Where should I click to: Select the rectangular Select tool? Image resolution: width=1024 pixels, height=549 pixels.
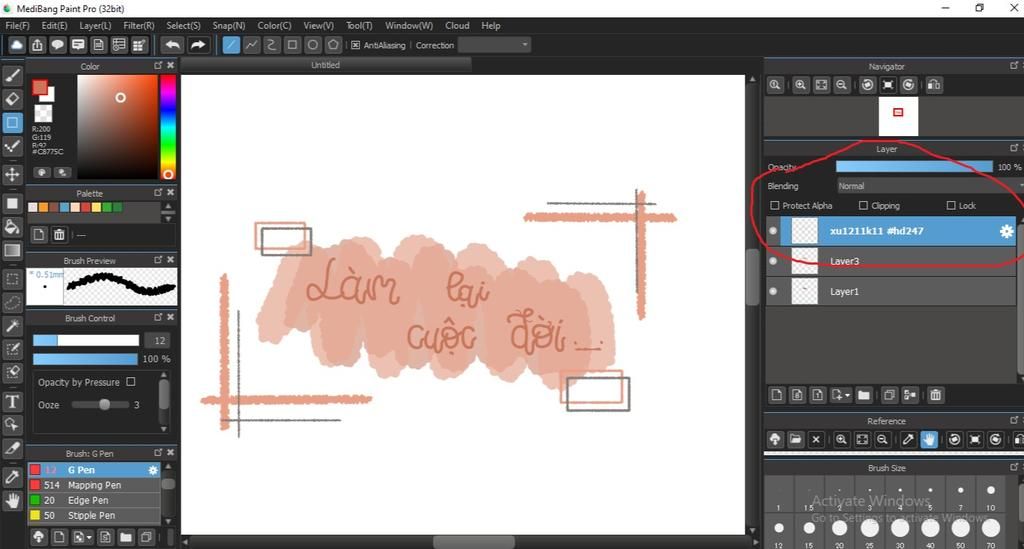pos(12,280)
